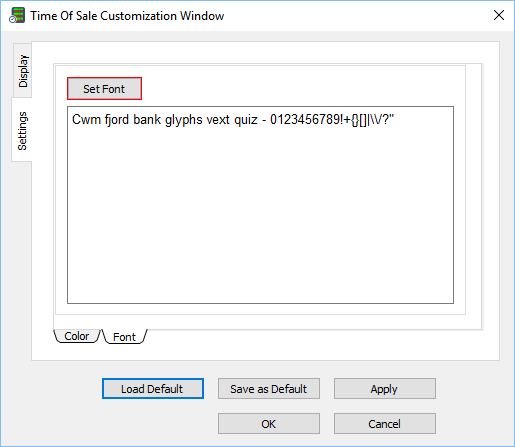Select the Font tab at the bottom
This screenshot has height=447, width=515.
125,337
